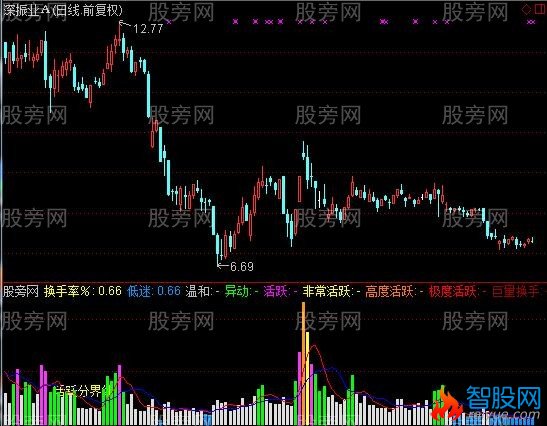Click the magenta 活跃 indicator label
This screenshot has width=547, height=426.
pos(280,291)
